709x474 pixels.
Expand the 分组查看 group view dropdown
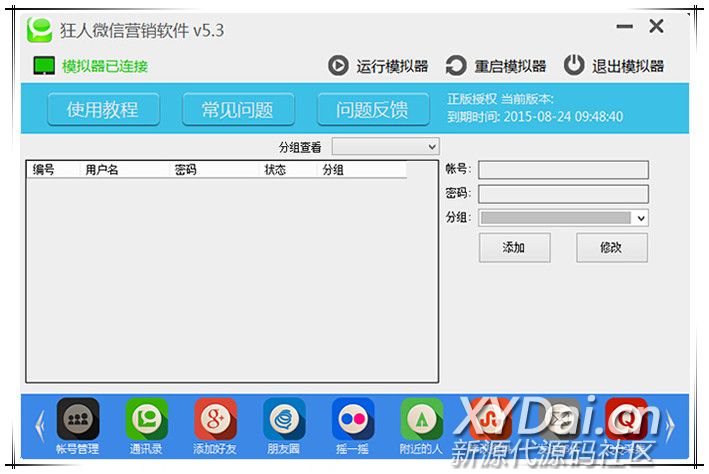pos(385,147)
